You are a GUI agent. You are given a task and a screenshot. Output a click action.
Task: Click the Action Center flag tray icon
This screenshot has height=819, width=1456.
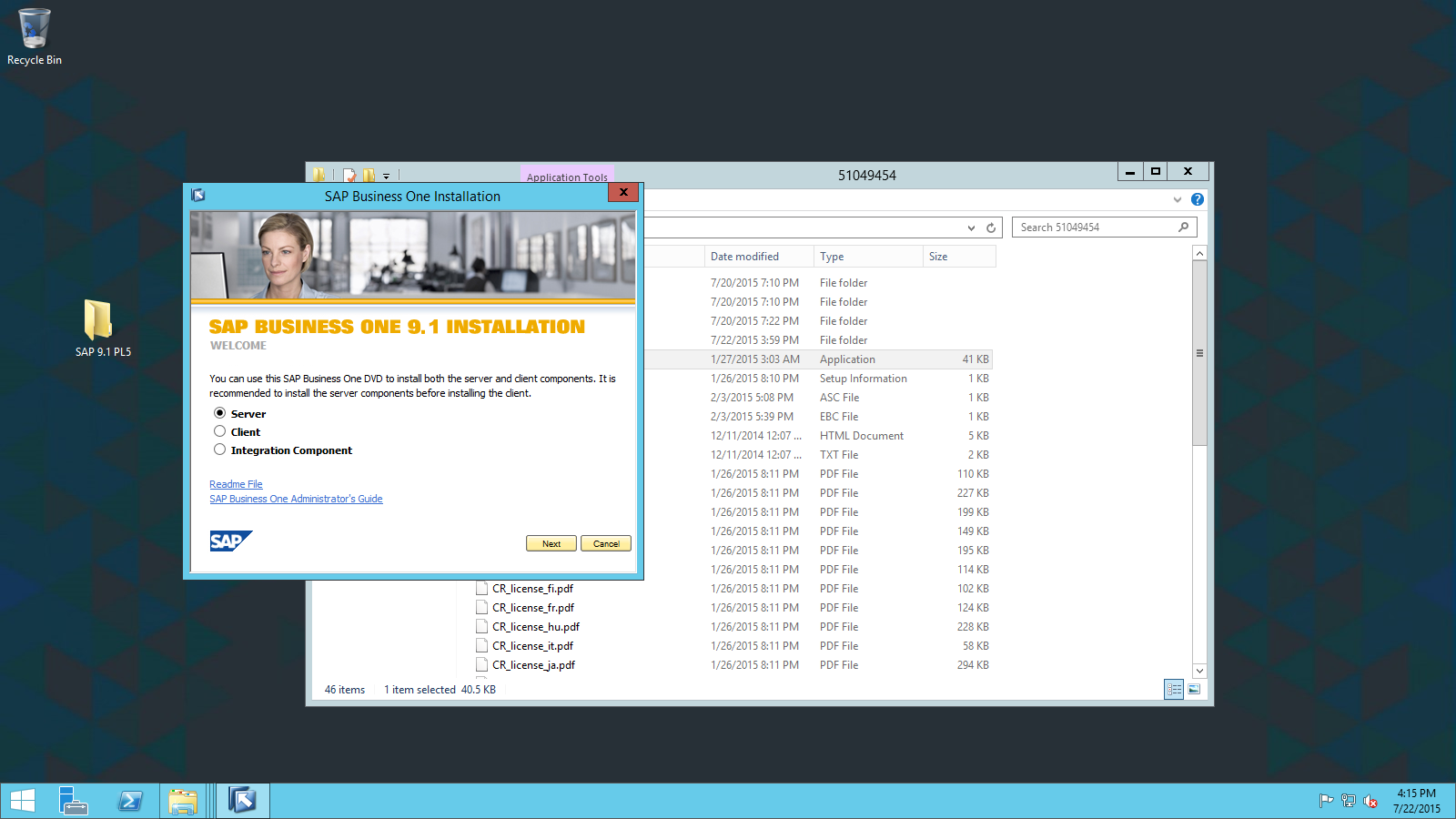point(1326,801)
